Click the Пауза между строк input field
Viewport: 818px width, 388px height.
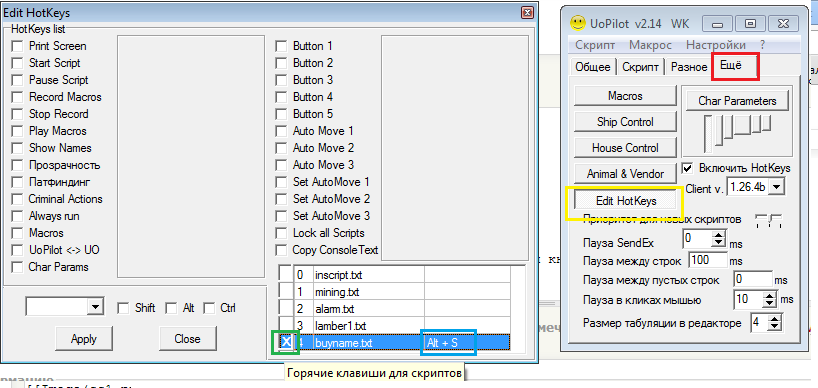point(708,260)
